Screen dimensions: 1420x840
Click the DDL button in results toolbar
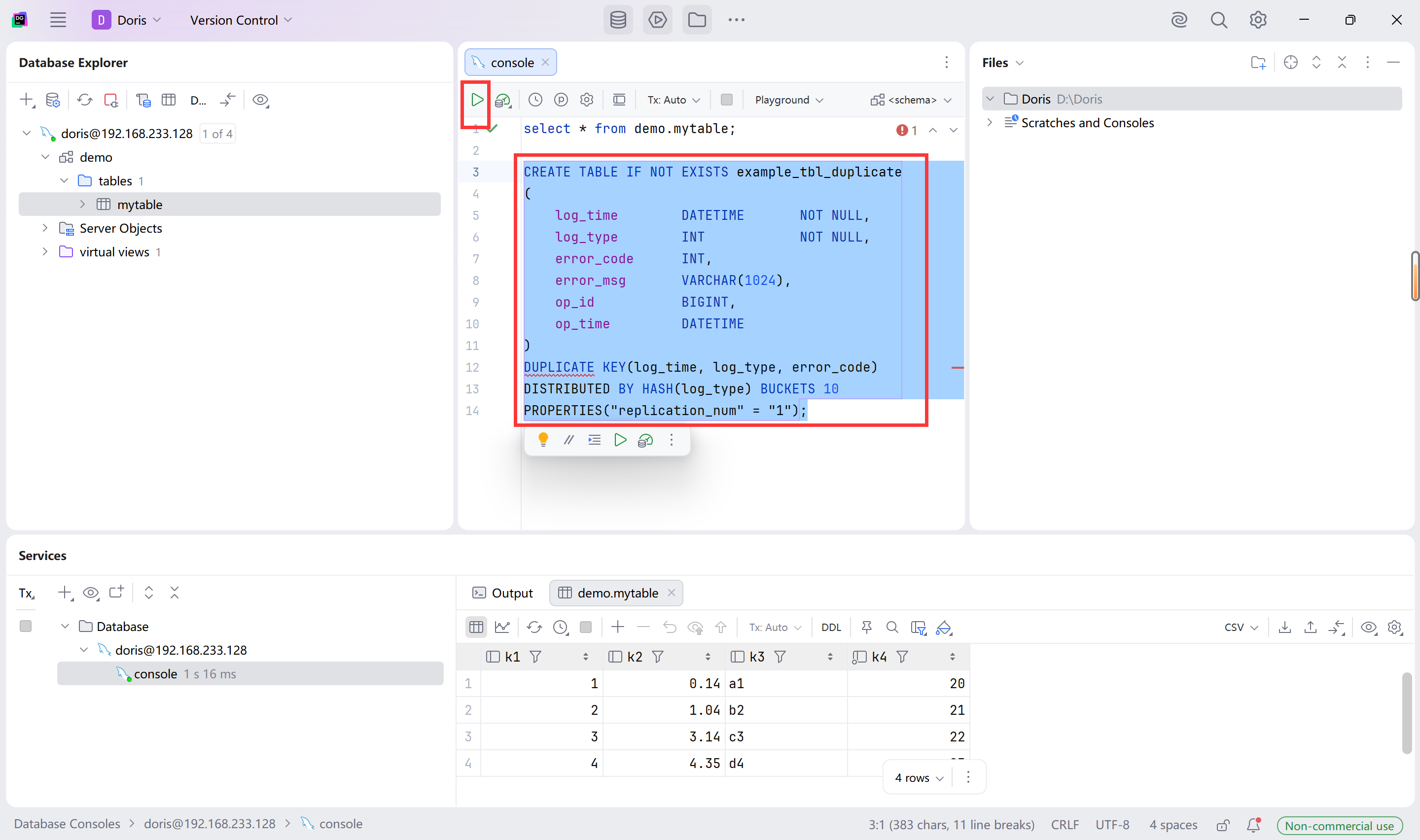(831, 627)
